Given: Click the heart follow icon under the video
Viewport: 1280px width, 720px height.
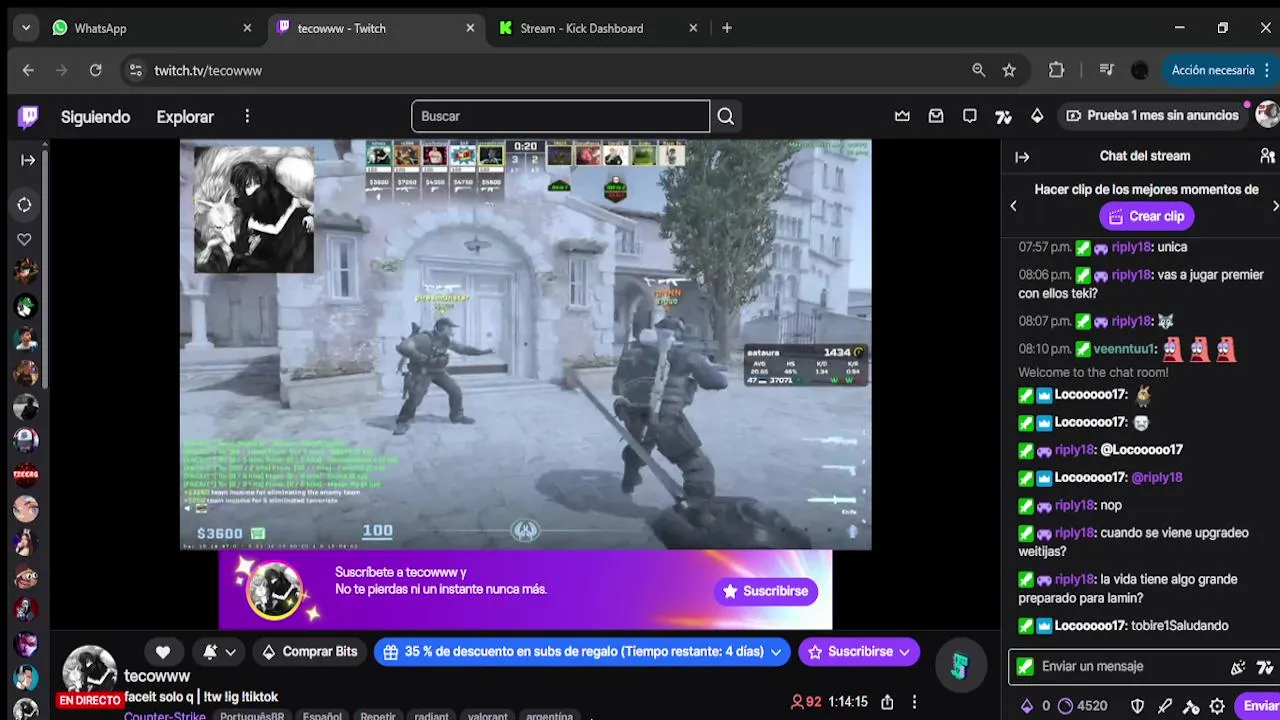Looking at the screenshot, I should [163, 652].
